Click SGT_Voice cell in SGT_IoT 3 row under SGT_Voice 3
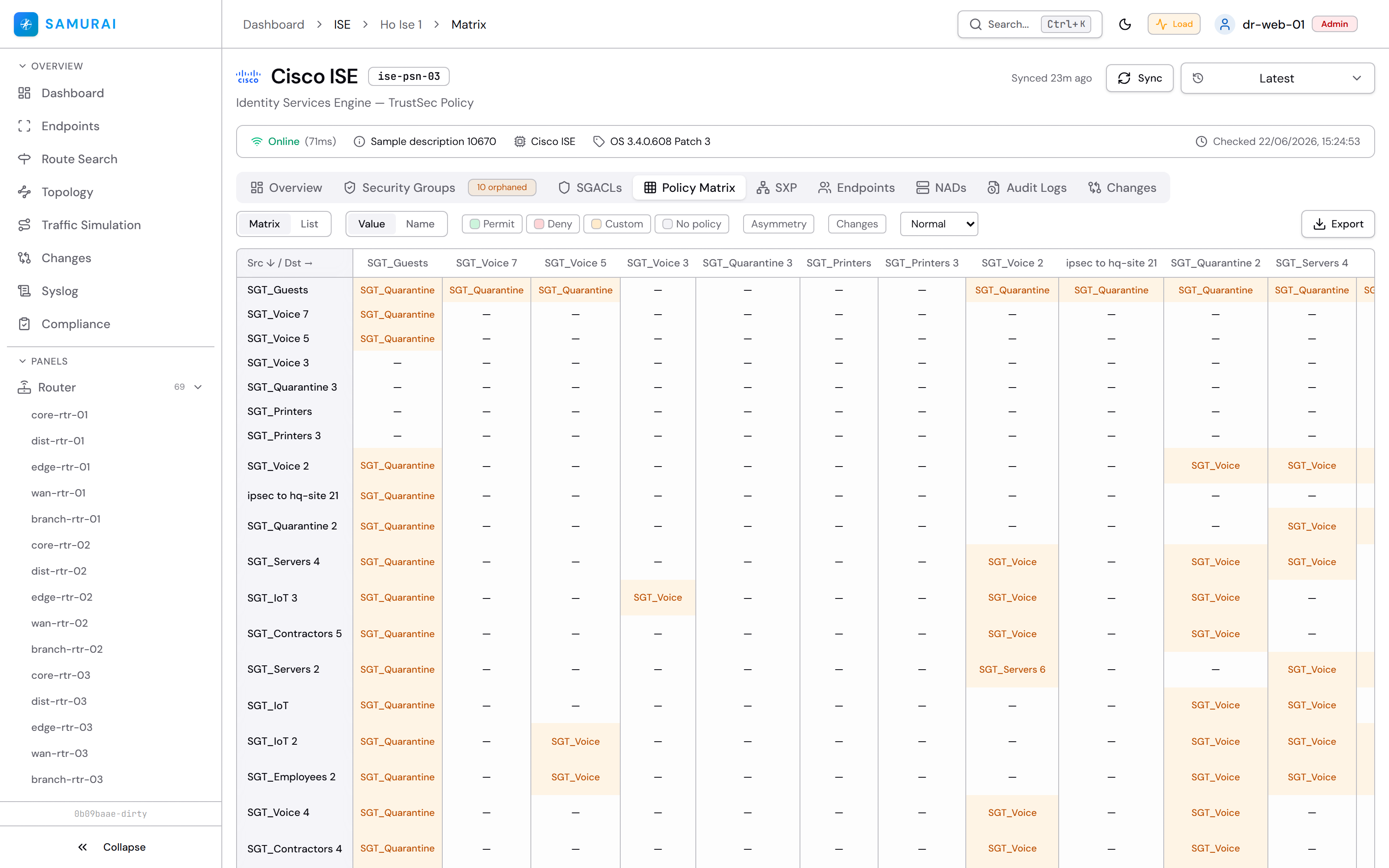The height and width of the screenshot is (868, 1389). coord(658,598)
